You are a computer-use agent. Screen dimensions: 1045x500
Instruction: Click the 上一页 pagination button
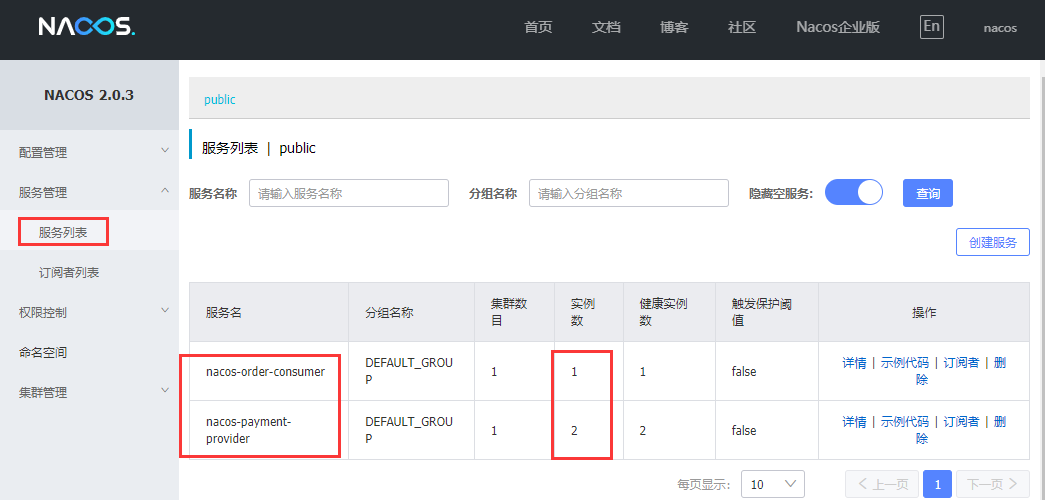point(882,484)
